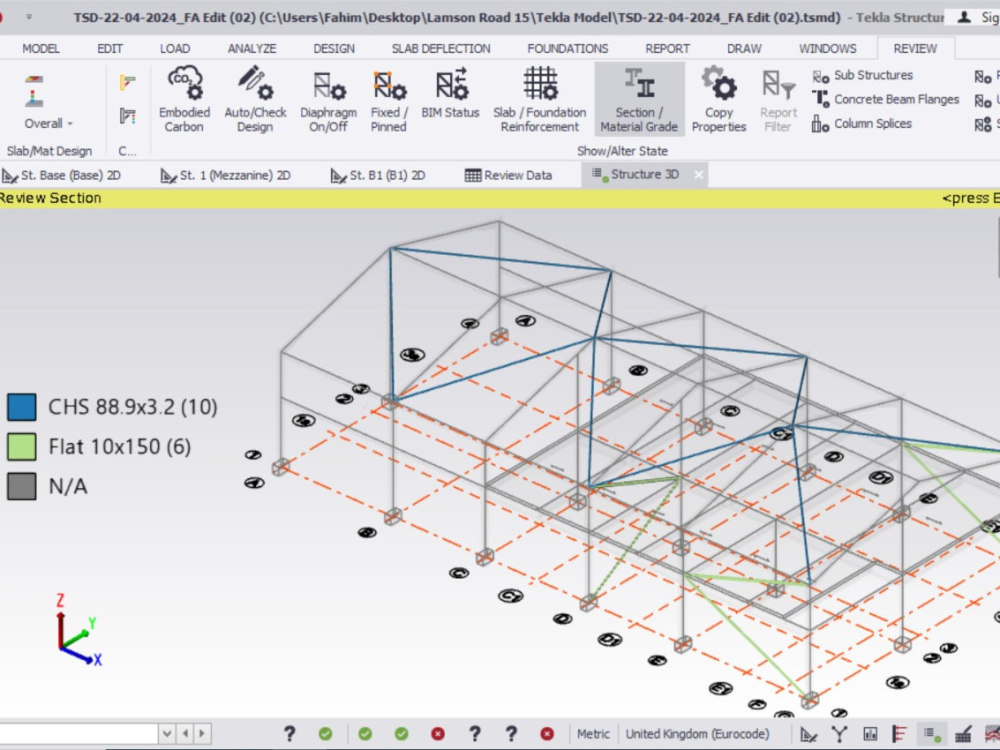Click the 'Slab/Mat Design' group label

coord(49,151)
